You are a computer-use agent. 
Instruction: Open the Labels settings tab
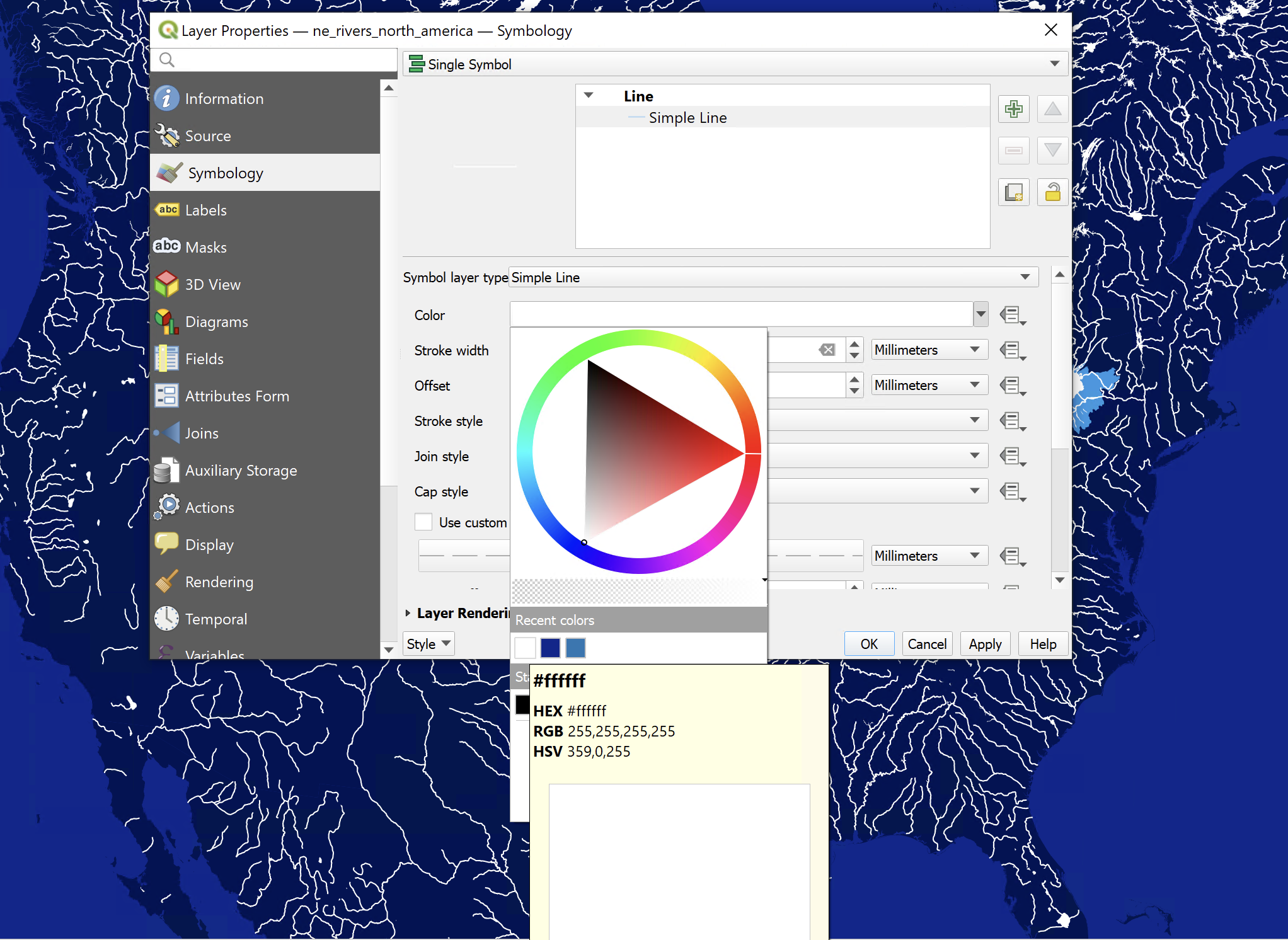205,210
